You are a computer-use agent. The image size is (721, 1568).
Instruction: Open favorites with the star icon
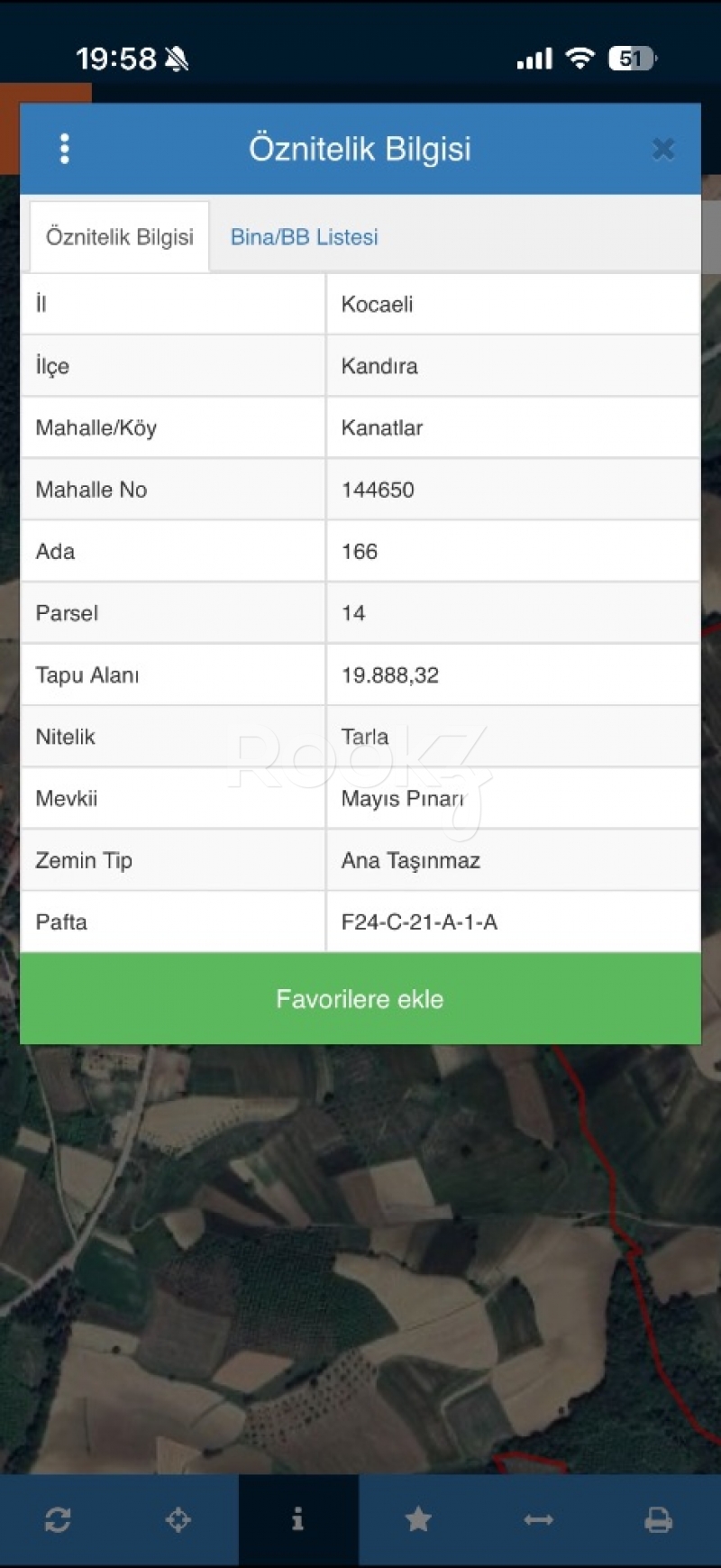click(x=418, y=1520)
